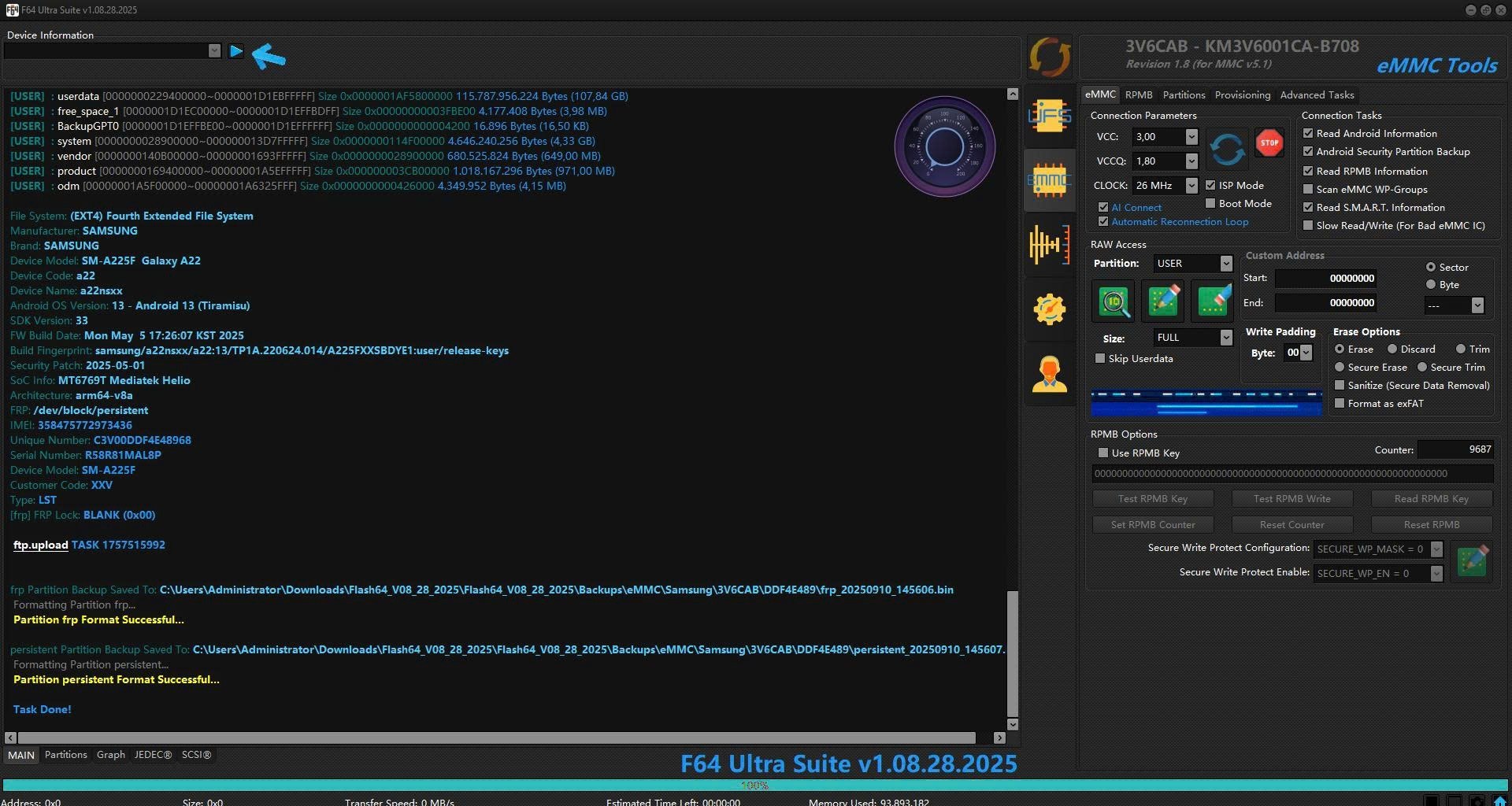This screenshot has width=1512, height=806.
Task: Click the log's horizontal scrollbar
Action: click(497, 738)
